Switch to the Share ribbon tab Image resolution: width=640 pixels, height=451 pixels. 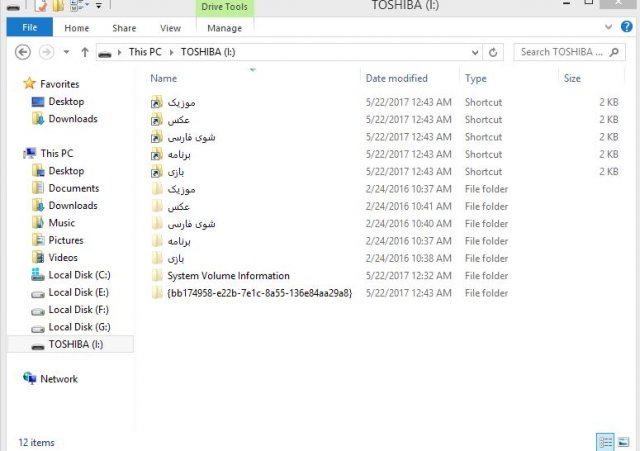pyautogui.click(x=124, y=28)
